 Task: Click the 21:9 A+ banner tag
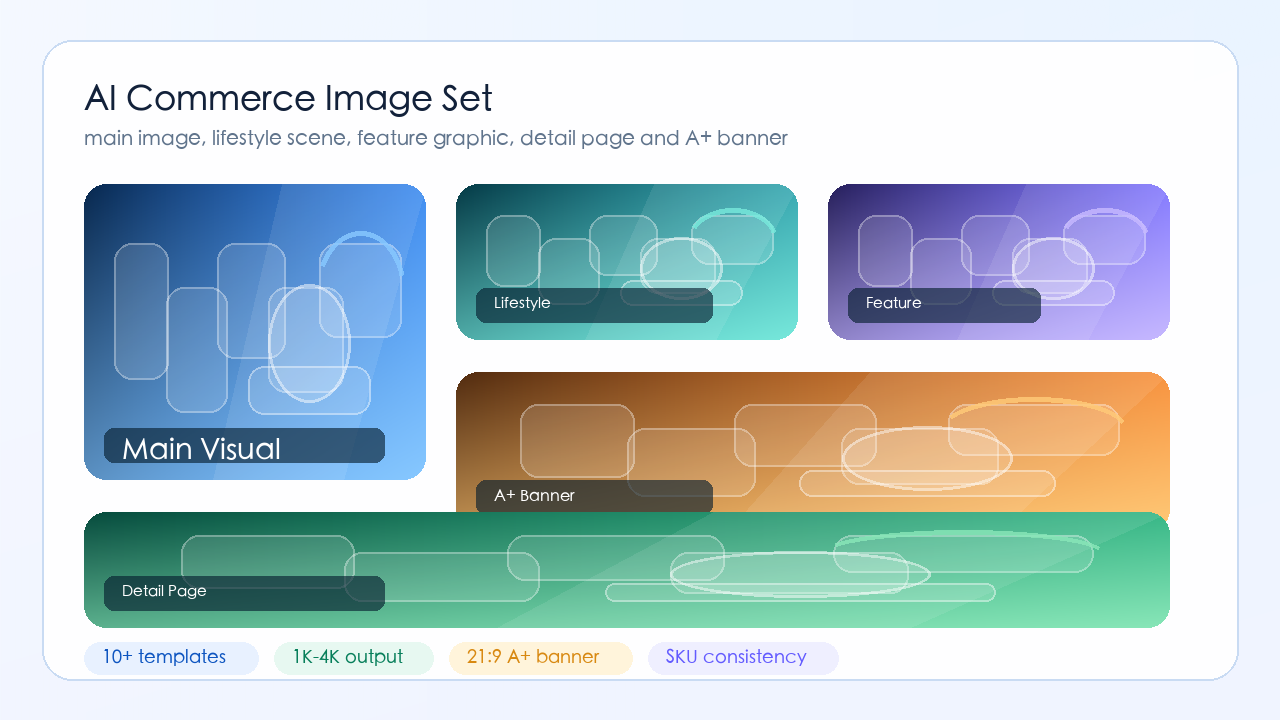[x=541, y=658]
